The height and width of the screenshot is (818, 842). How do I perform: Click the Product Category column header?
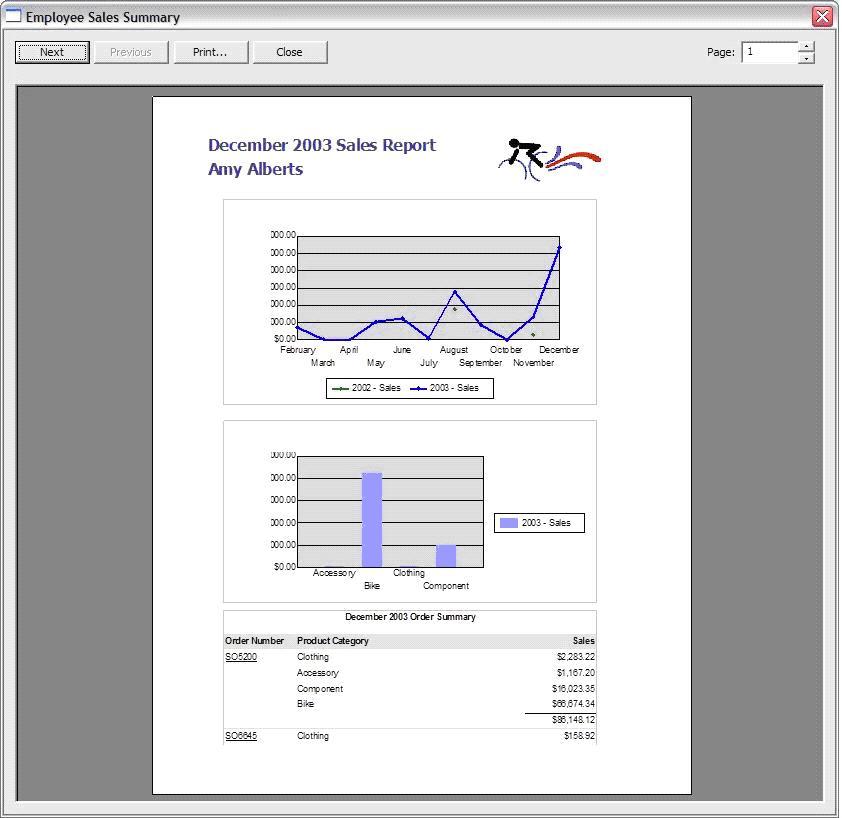(x=333, y=641)
